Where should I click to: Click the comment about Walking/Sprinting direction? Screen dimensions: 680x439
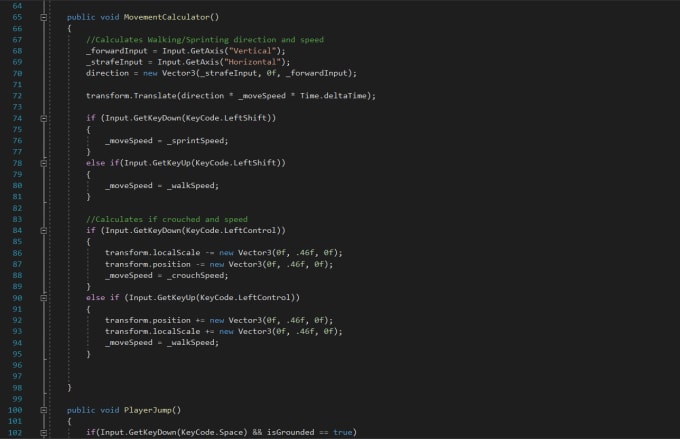205,40
